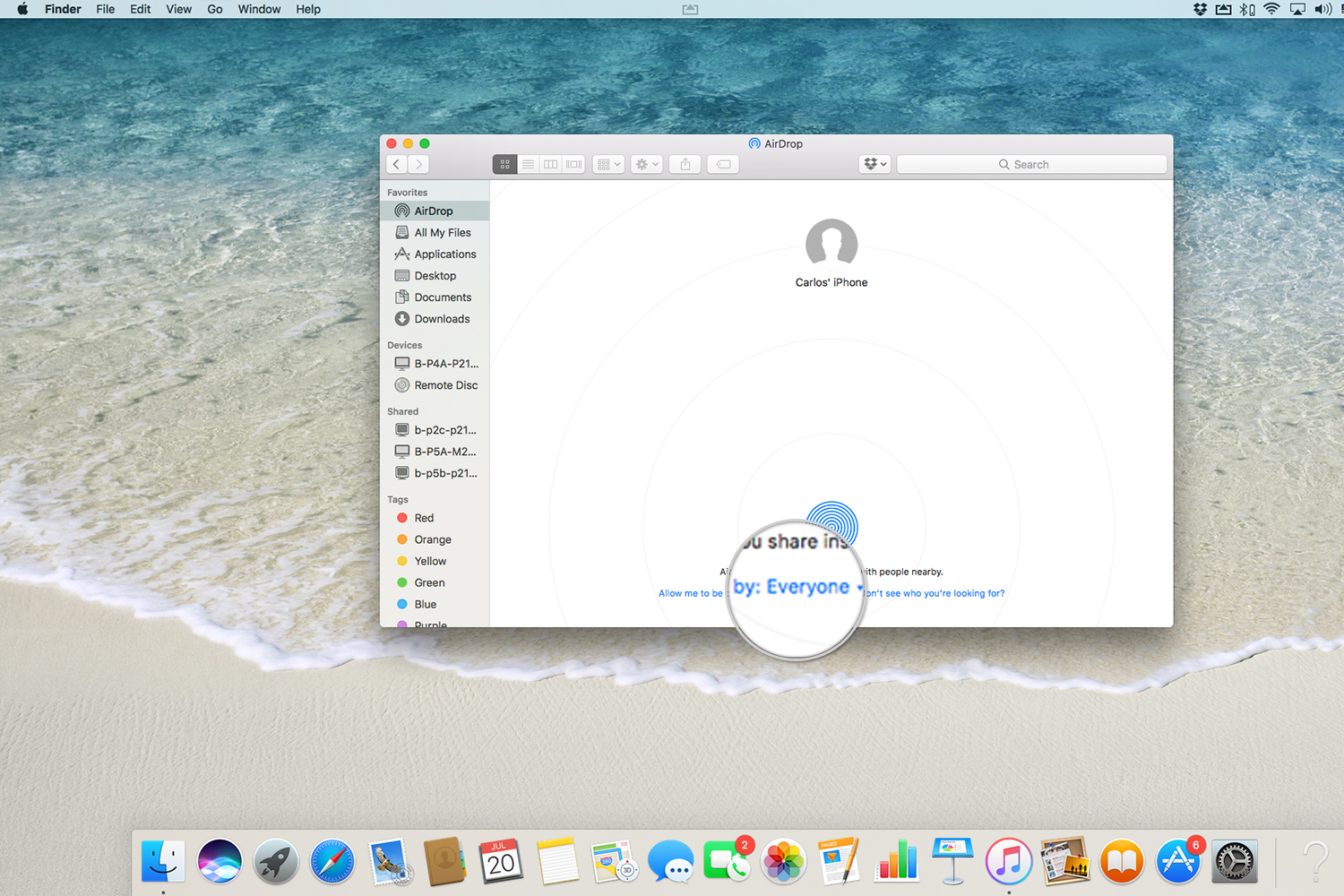Open Finder from the Dock
The width and height of the screenshot is (1344, 896).
coord(163,862)
